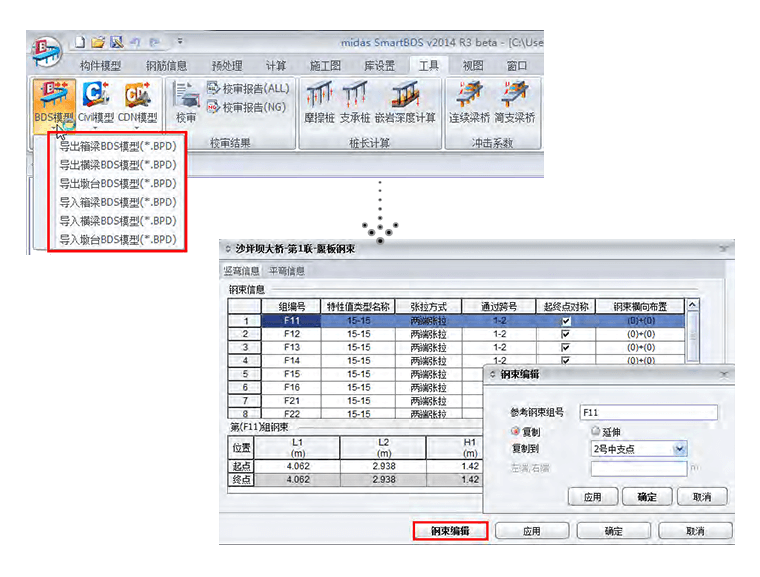Image resolution: width=760 pixels, height=577 pixels.
Task: Toggle 起终点对称 checkbox for row F12
Action: point(565,334)
